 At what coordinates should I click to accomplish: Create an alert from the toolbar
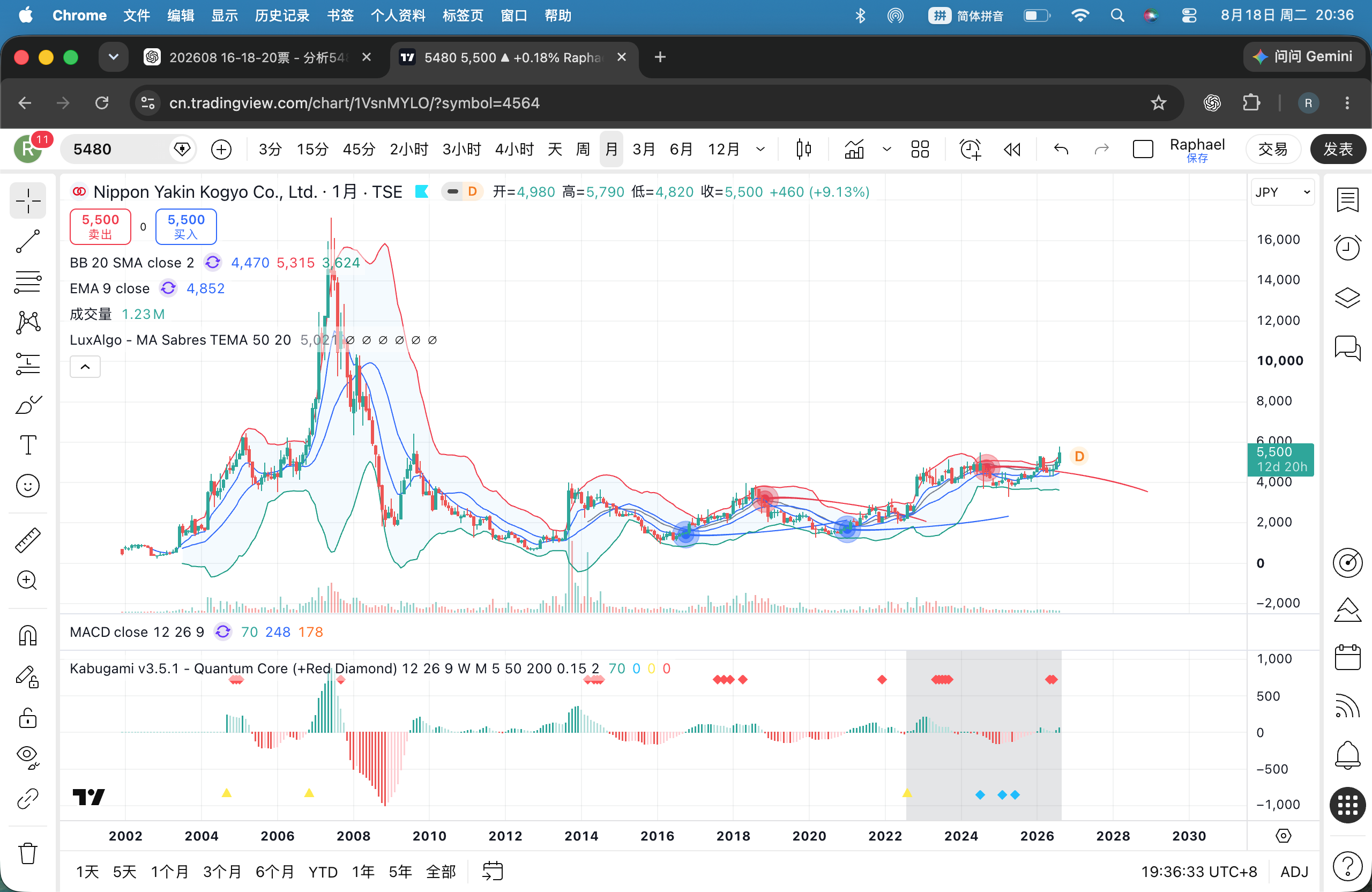click(970, 150)
